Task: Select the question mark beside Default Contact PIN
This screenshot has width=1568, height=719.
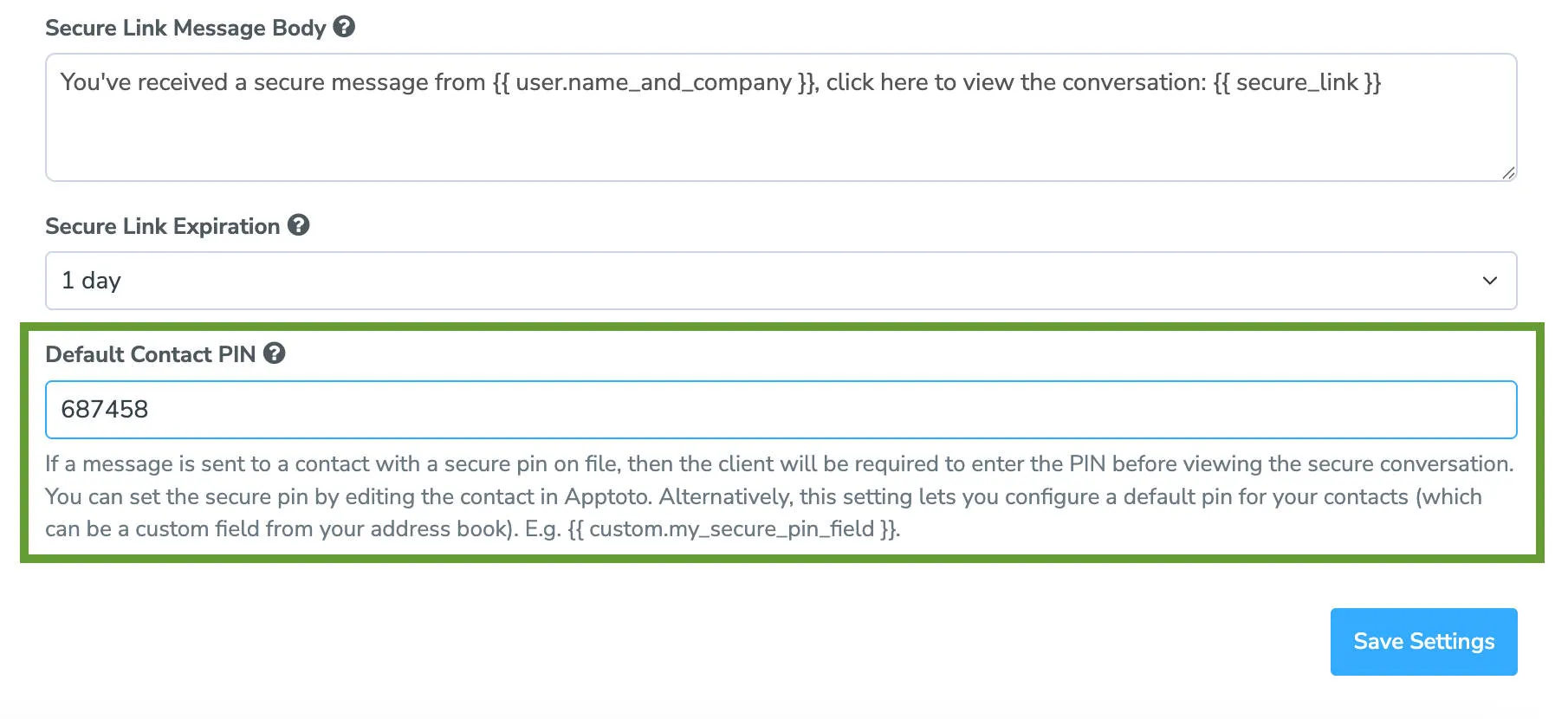Action: 275,353
